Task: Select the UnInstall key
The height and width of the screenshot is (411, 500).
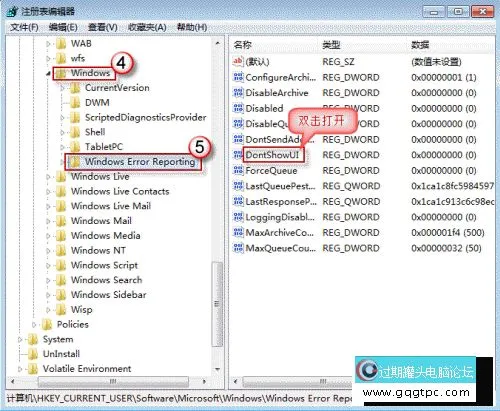Action: click(61, 354)
